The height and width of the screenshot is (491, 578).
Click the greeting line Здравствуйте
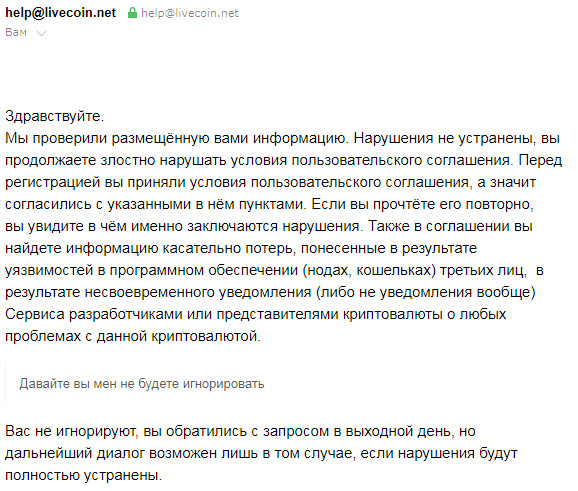pos(55,116)
